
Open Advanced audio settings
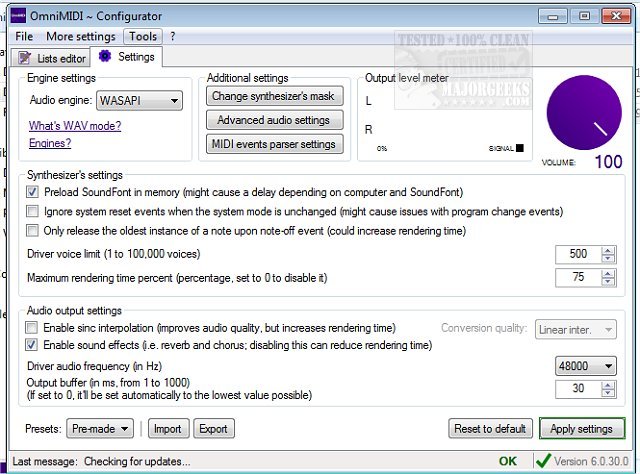click(275, 120)
